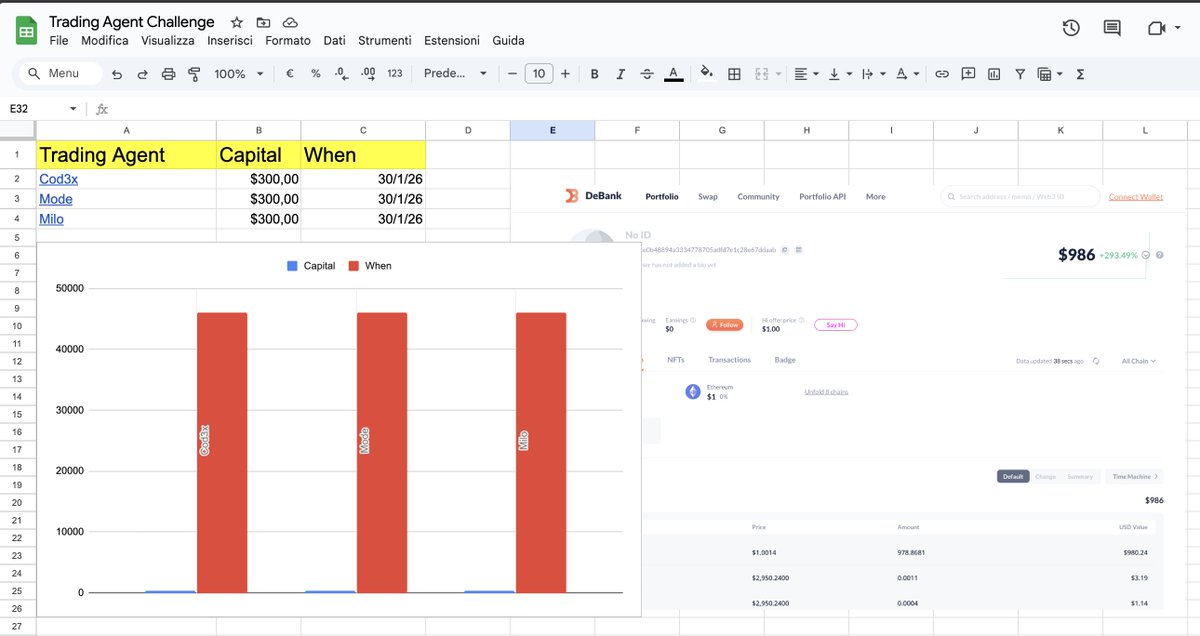Open version history clock icon

(x=1071, y=28)
